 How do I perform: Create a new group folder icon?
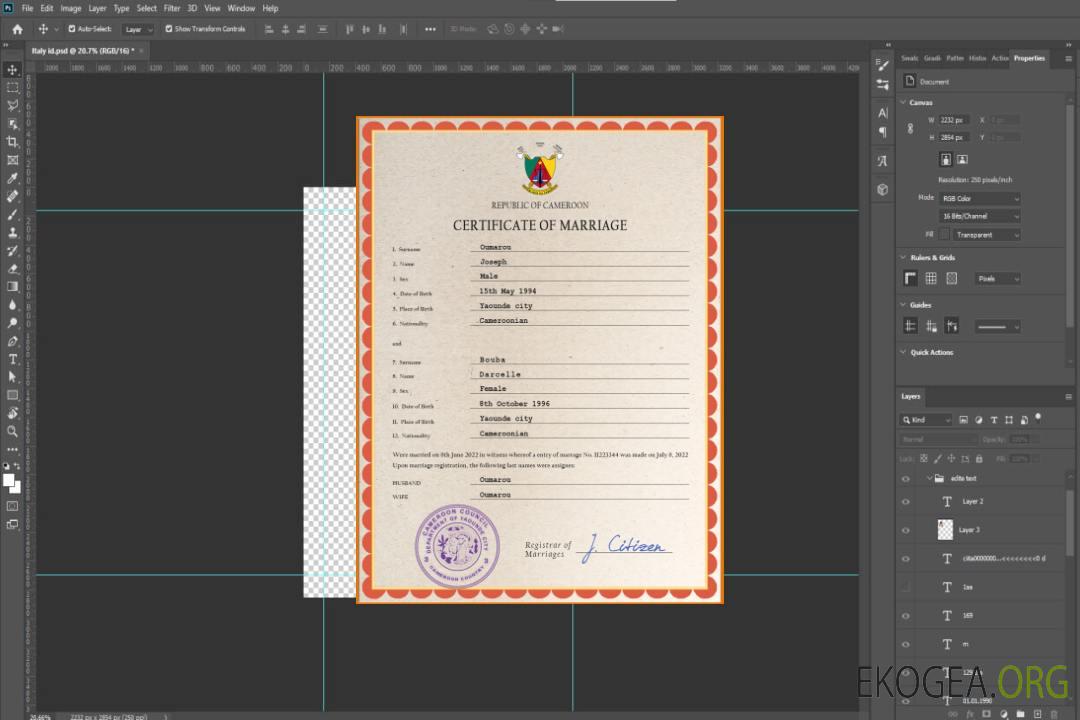[1020, 714]
